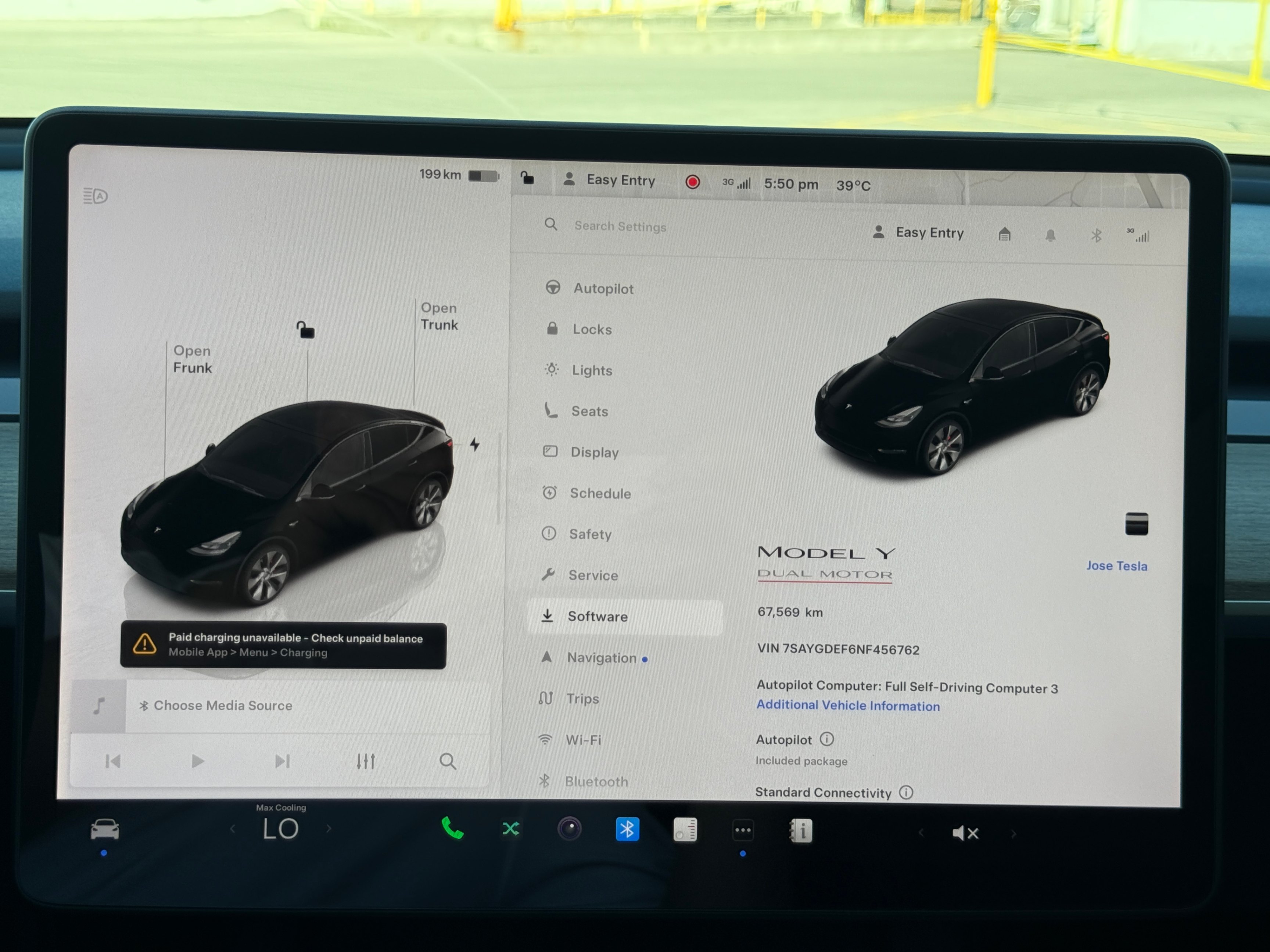Open the dashcam camera app
This screenshot has width=1270, height=952.
[570, 829]
